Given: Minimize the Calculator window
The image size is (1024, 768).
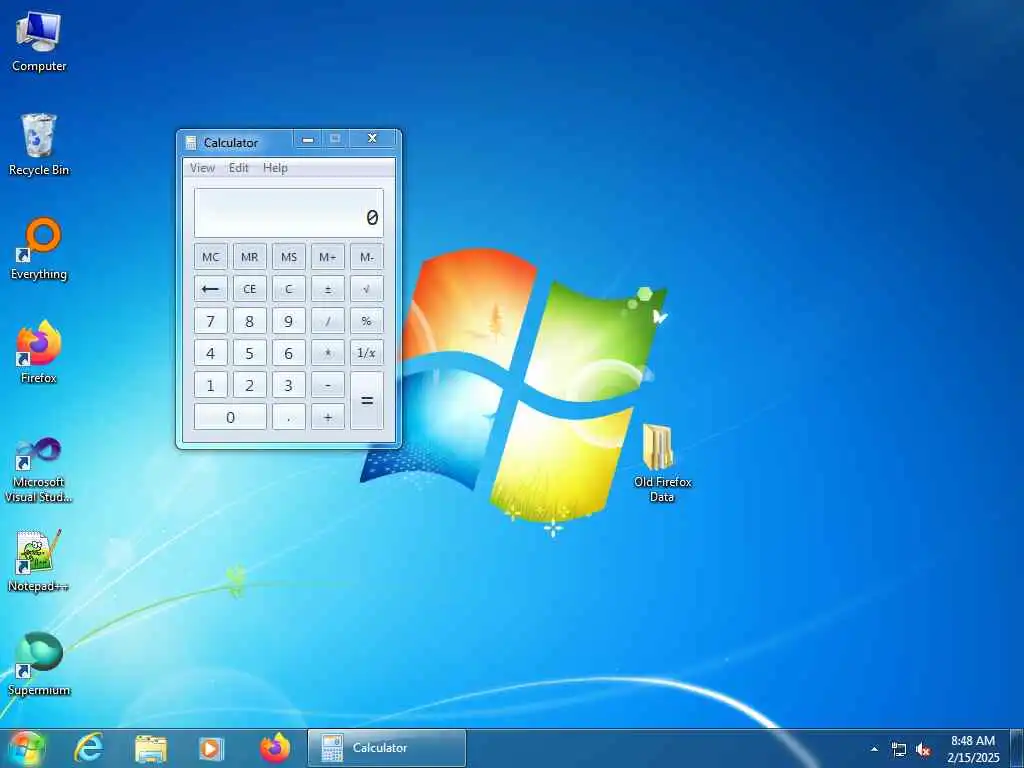Looking at the screenshot, I should click(308, 138).
